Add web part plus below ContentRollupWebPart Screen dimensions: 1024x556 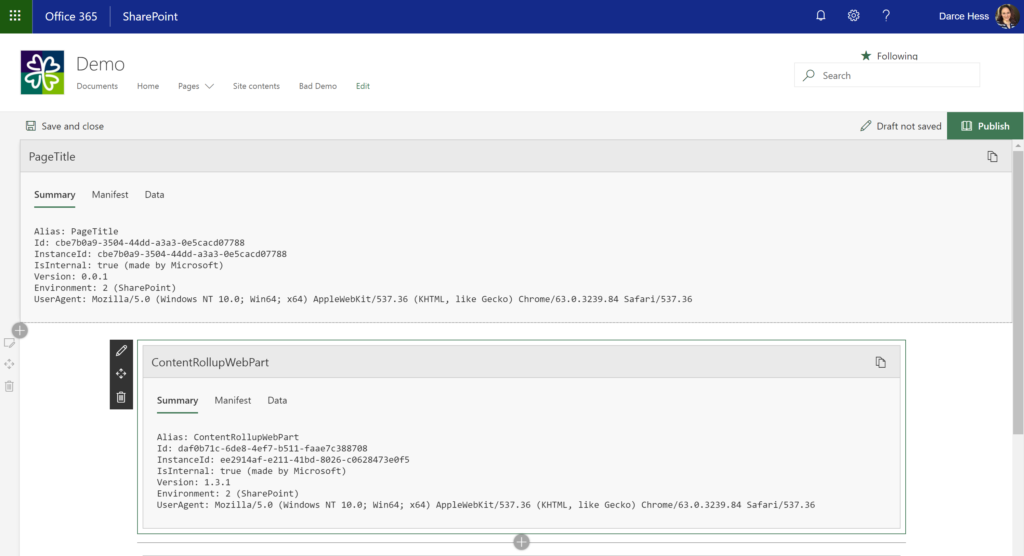coord(521,542)
